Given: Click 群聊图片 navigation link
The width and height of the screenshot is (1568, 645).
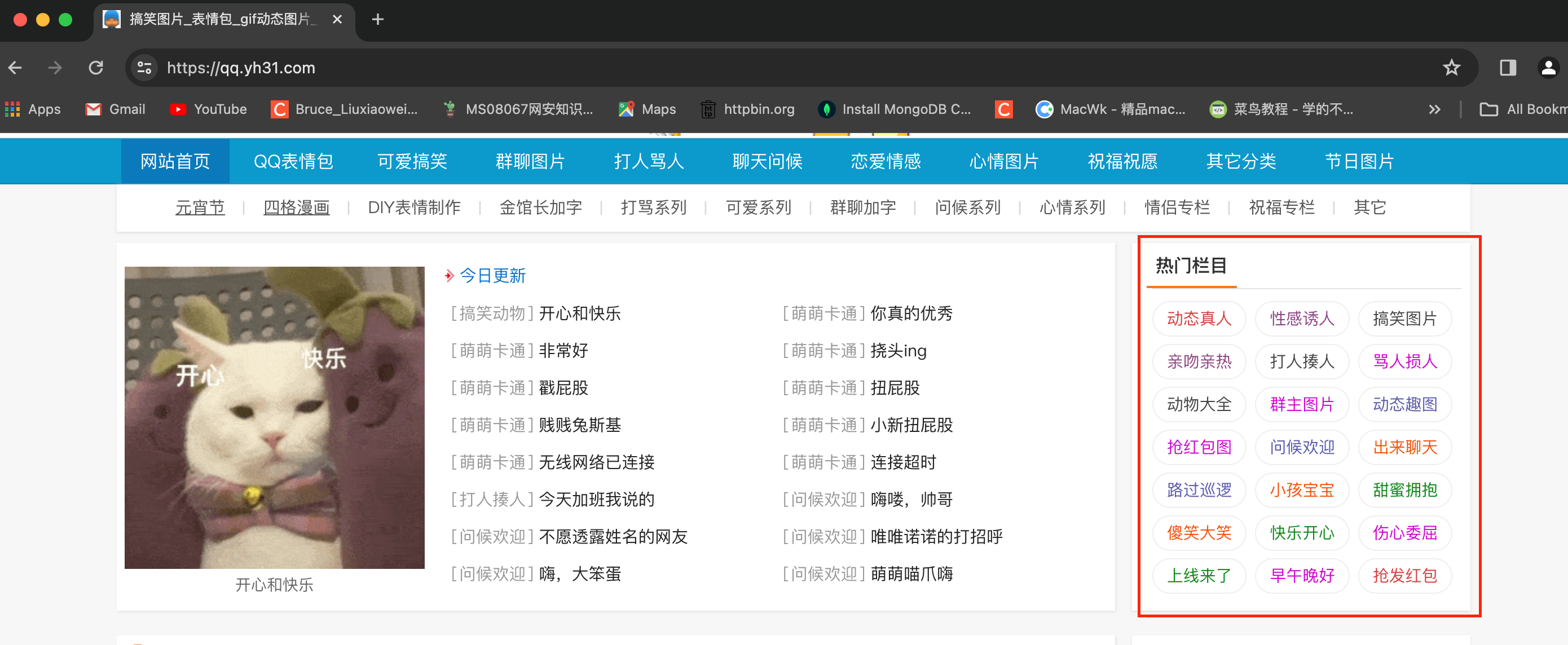Looking at the screenshot, I should [x=531, y=161].
